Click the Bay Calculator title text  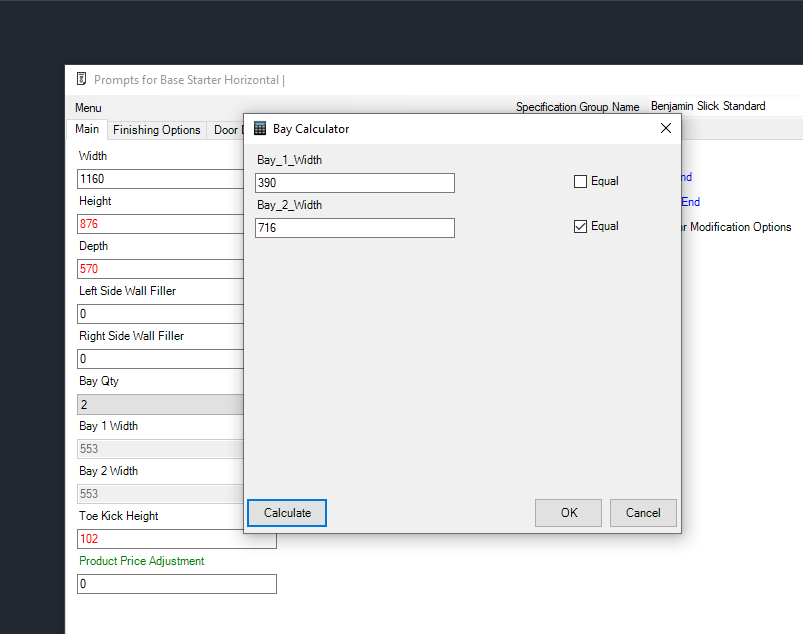point(311,129)
